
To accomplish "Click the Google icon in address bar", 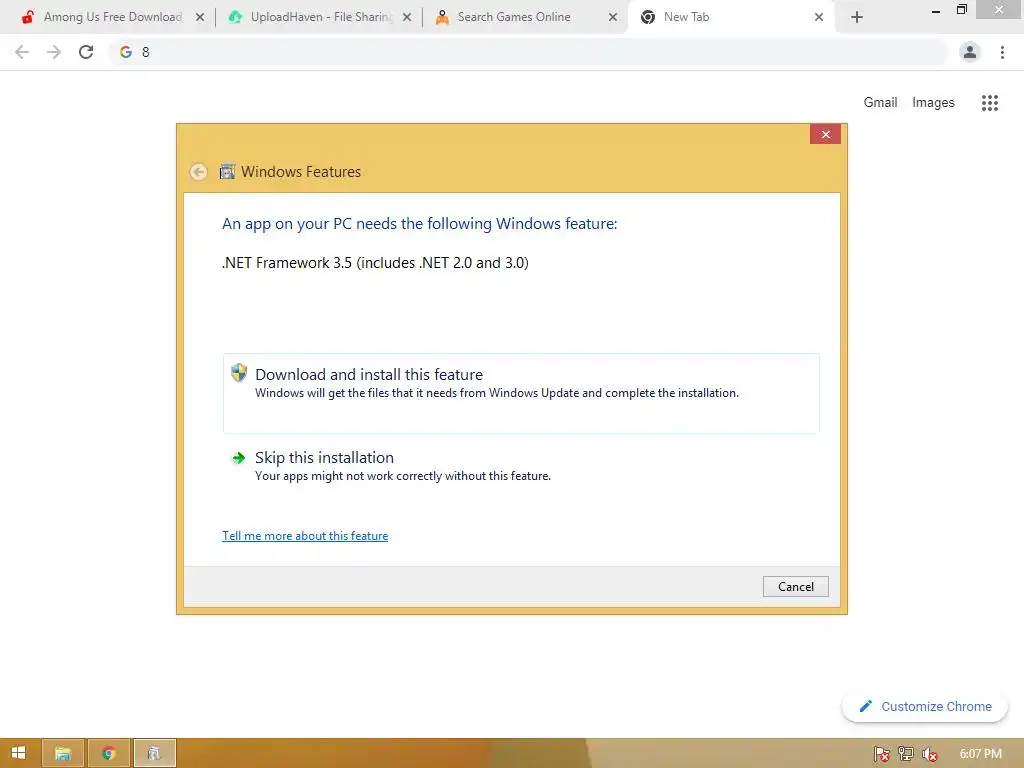I will 126,52.
